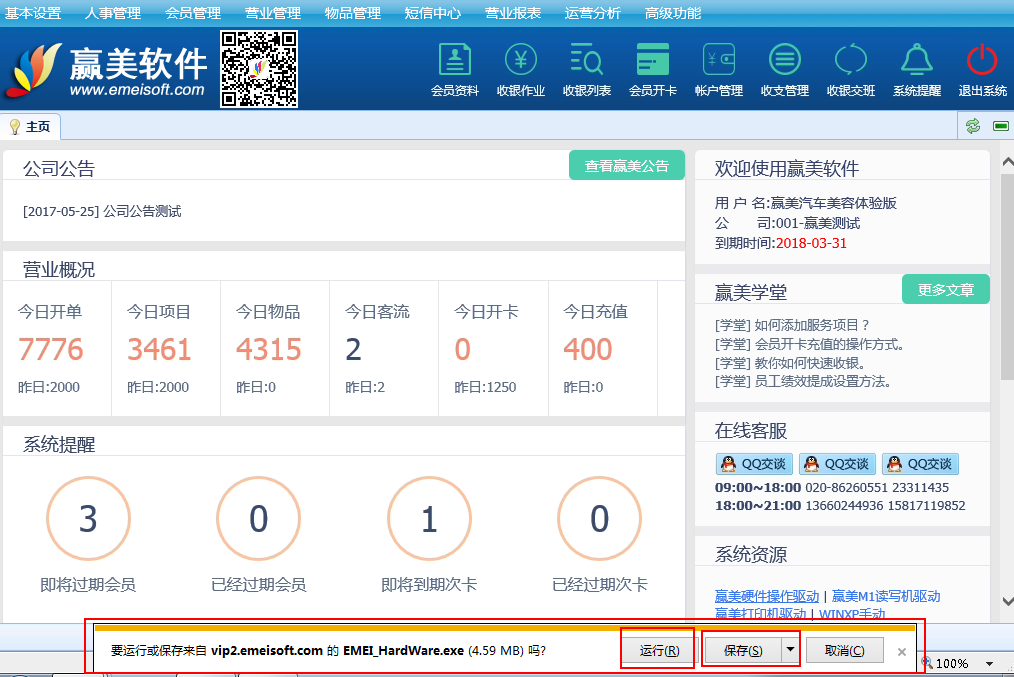The width and height of the screenshot is (1014, 677).
Task: Expand the 保存 dropdown arrow
Action: [x=791, y=650]
